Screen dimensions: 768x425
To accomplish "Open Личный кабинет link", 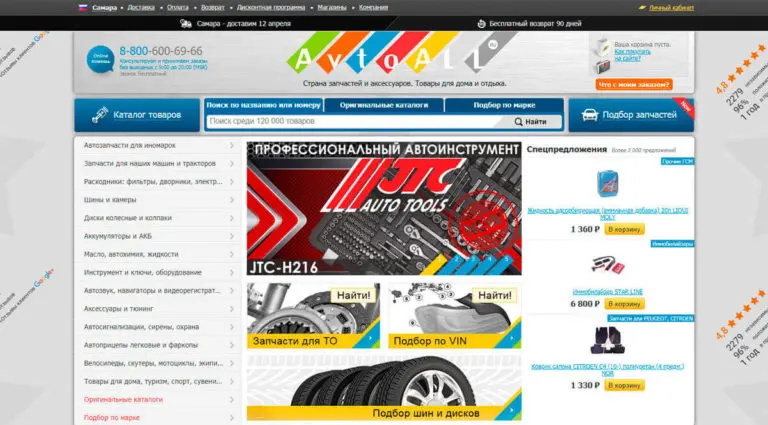I will [672, 8].
